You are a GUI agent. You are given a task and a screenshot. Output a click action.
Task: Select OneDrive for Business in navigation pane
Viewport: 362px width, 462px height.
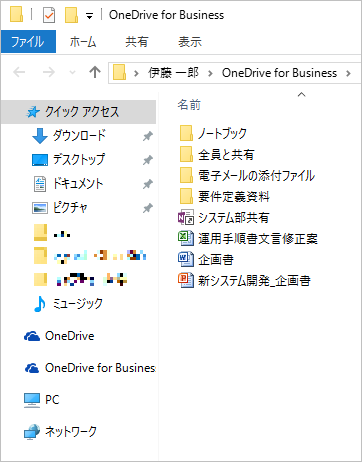click(x=100, y=368)
